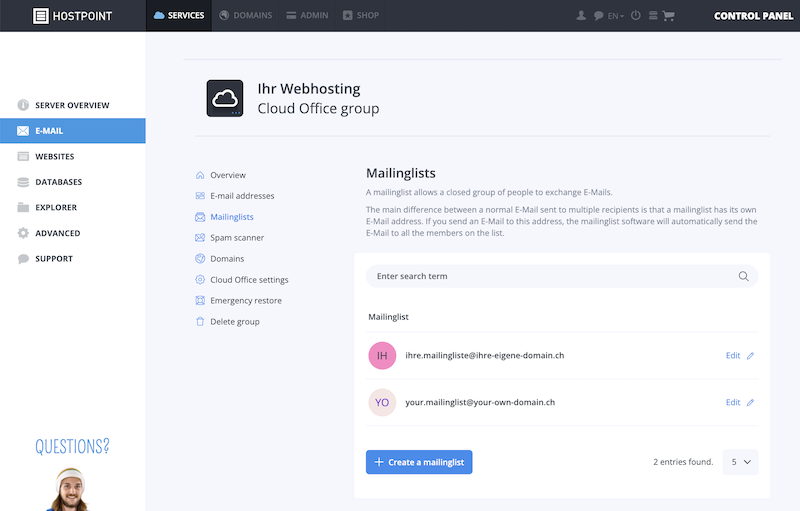The height and width of the screenshot is (511, 800).
Task: Select your.mailinglist@your-own-domain.ch entry
Action: point(480,402)
